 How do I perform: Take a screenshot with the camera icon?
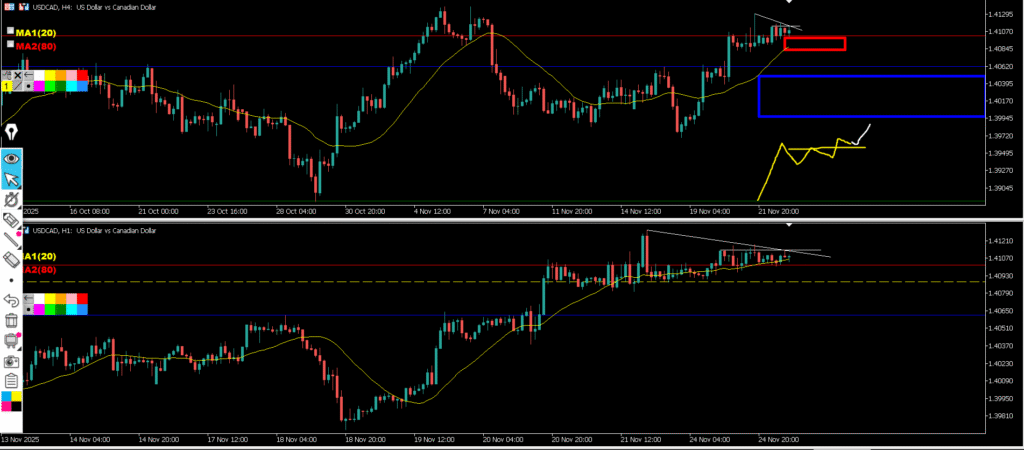(11, 361)
